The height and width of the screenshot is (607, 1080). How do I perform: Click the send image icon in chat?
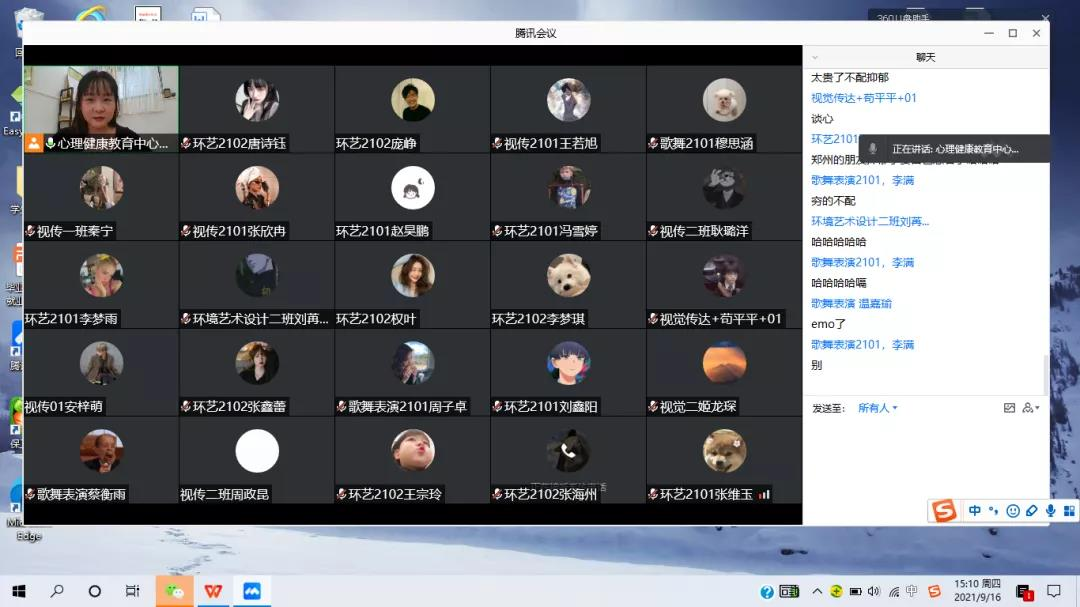[x=1009, y=408]
